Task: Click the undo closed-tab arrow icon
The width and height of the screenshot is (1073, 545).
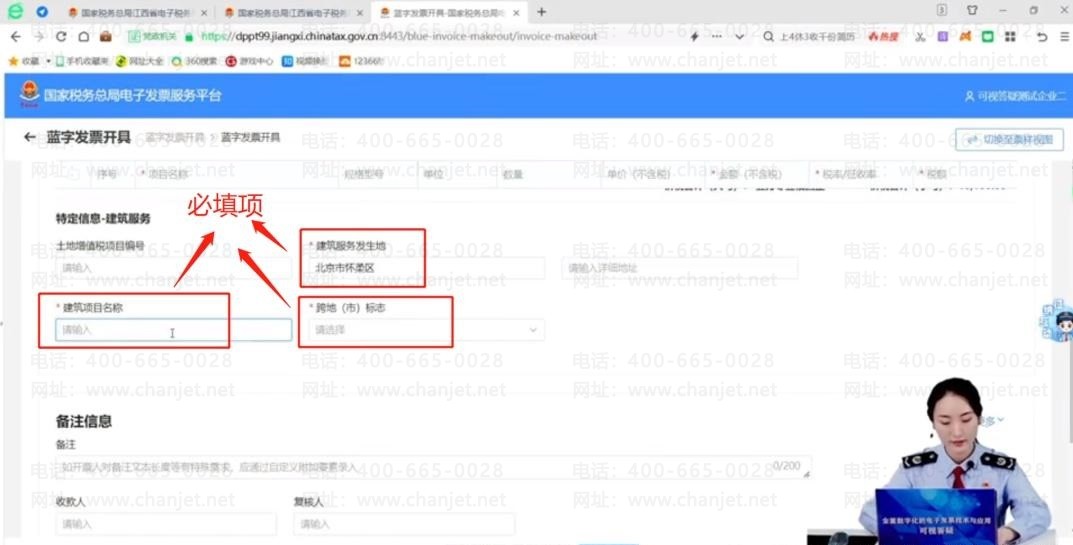Action: [1042, 36]
